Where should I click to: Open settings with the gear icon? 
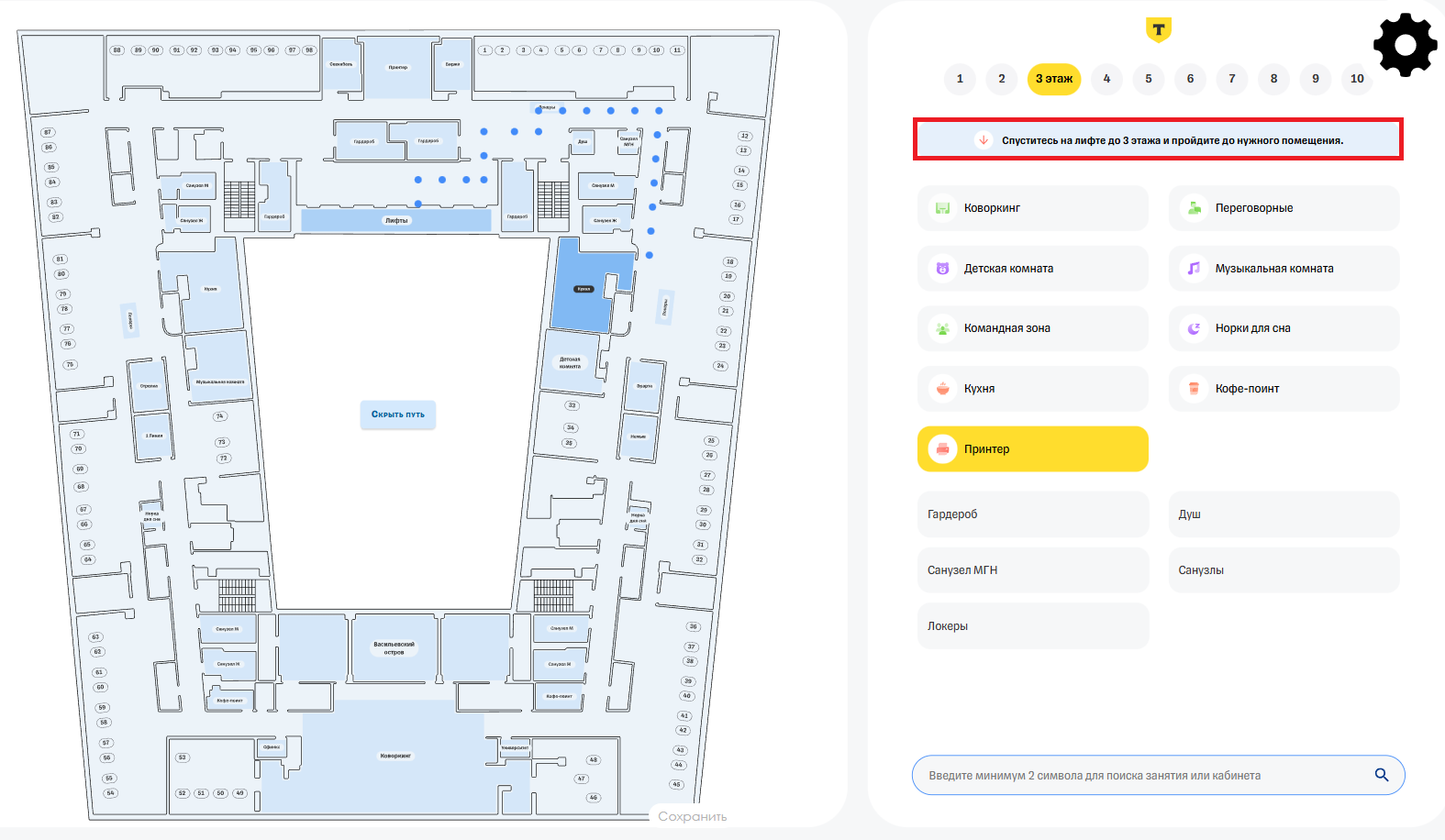click(1404, 45)
